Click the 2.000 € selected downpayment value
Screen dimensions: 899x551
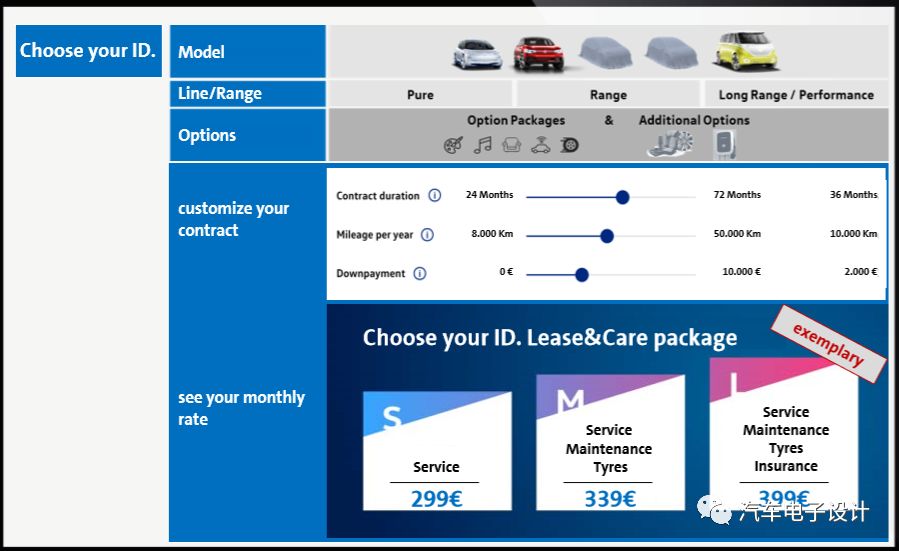(x=861, y=272)
